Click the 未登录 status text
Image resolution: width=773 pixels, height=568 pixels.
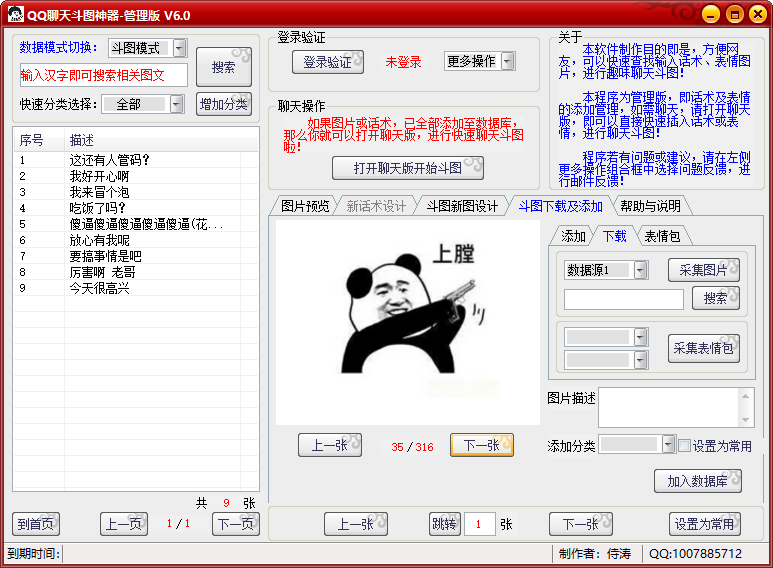point(403,62)
